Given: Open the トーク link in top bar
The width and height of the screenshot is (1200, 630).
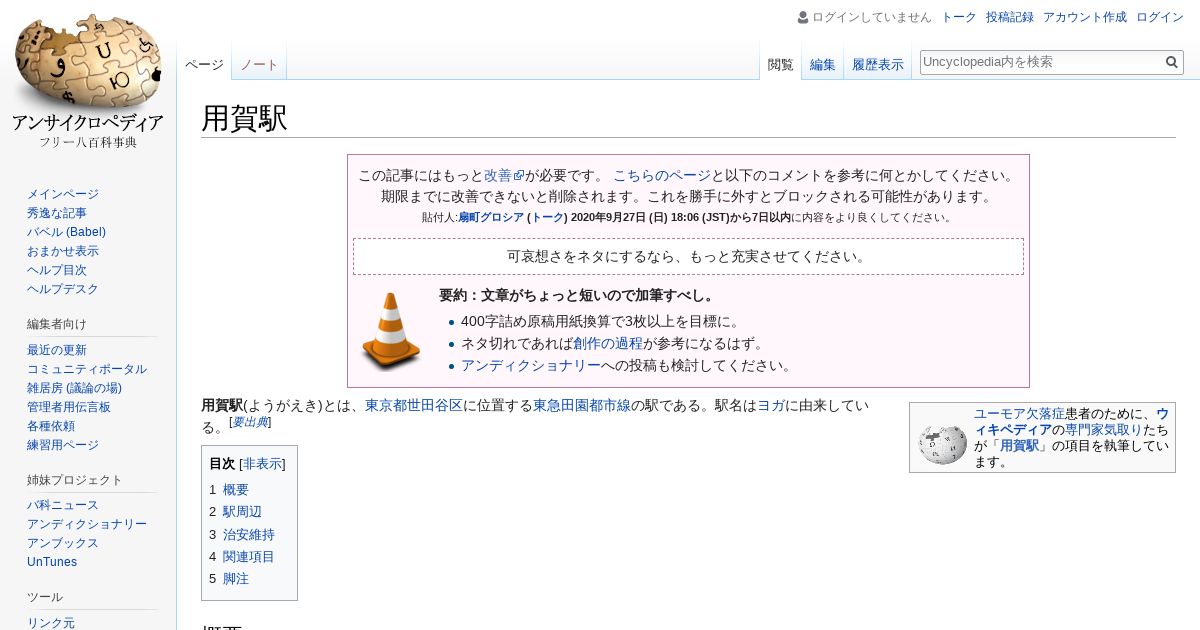Looking at the screenshot, I should point(959,17).
